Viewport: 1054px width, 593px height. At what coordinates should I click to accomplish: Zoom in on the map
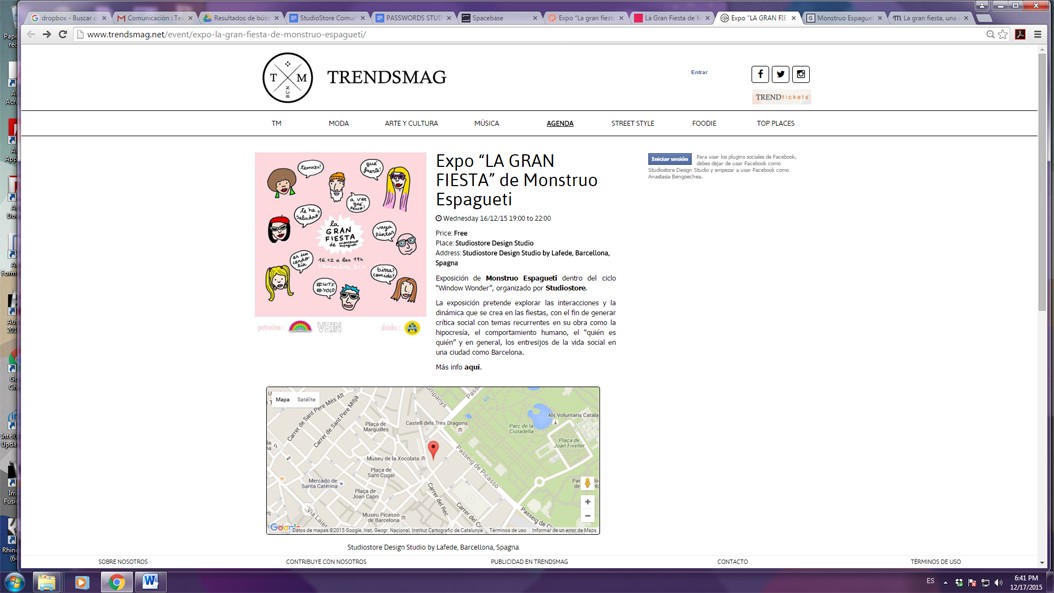[x=588, y=502]
